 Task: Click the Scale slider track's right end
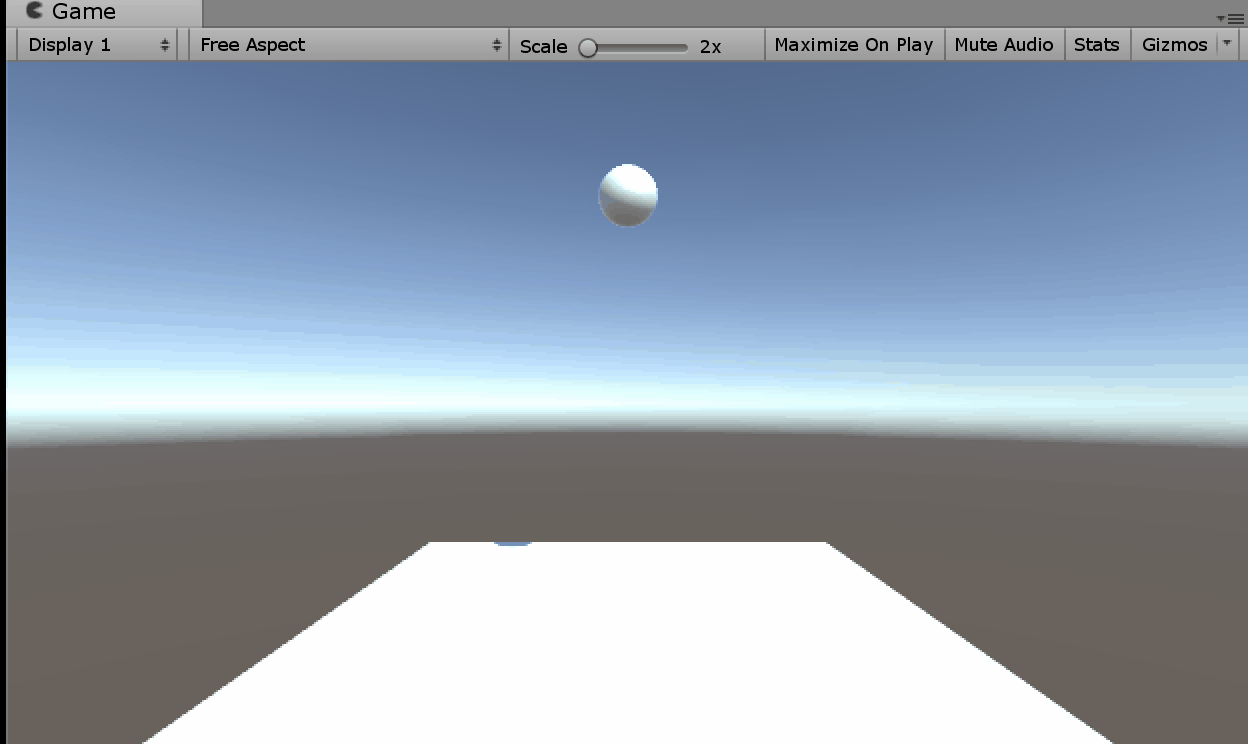[683, 47]
